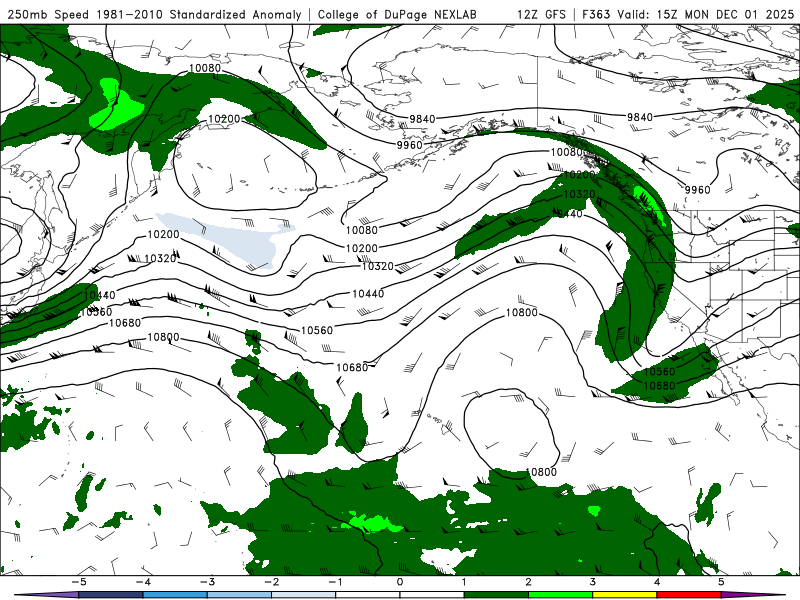Image resolution: width=800 pixels, height=600 pixels.
Task: Click the '12Z GFS' model run label
Action: [x=541, y=14]
